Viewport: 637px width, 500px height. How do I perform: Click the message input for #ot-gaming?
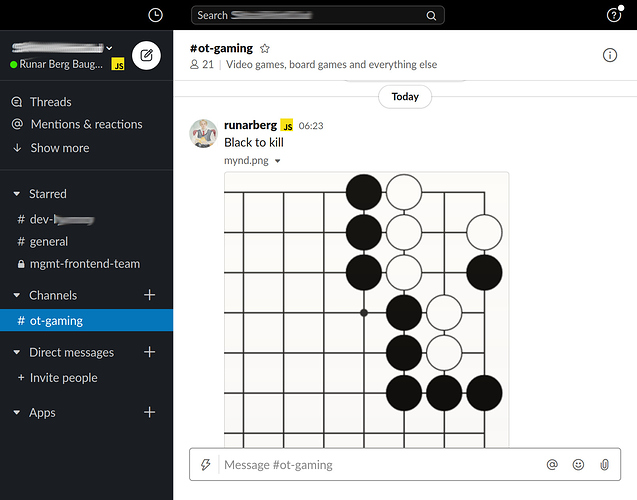[x=380, y=465]
